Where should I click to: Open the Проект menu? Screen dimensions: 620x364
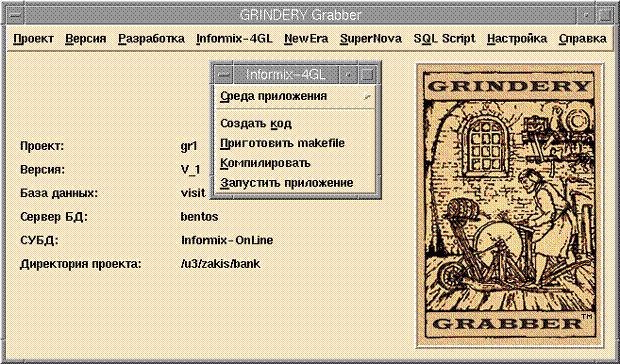(33, 39)
